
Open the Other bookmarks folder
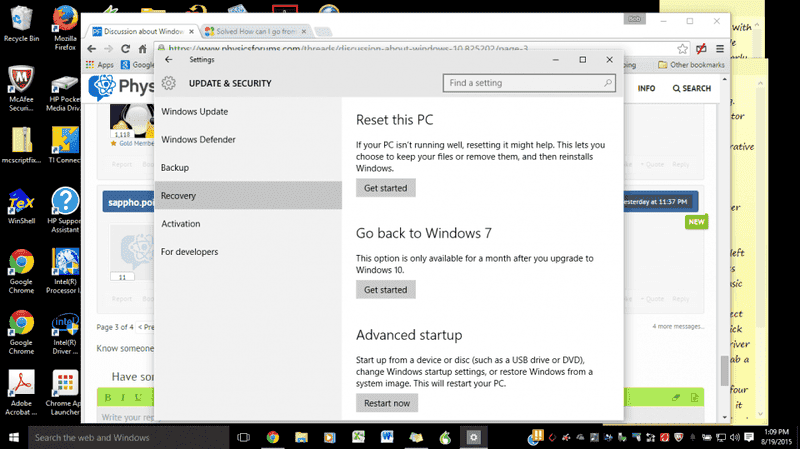click(691, 65)
